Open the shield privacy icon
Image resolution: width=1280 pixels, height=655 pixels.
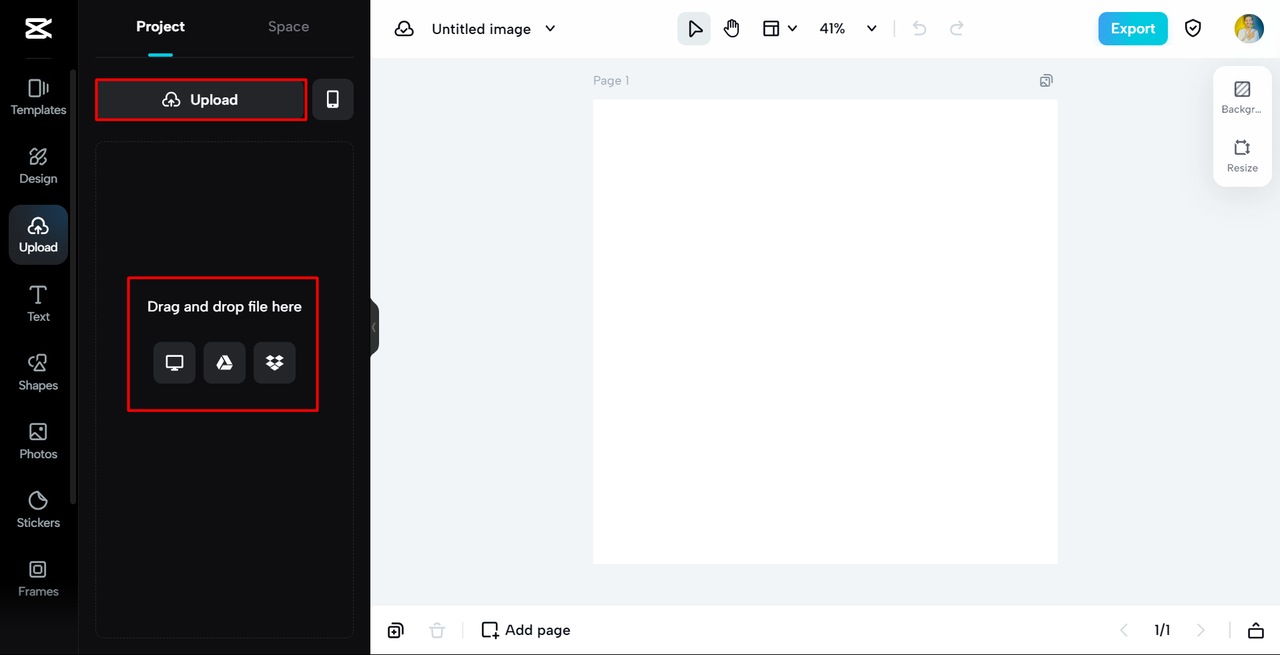pyautogui.click(x=1193, y=29)
